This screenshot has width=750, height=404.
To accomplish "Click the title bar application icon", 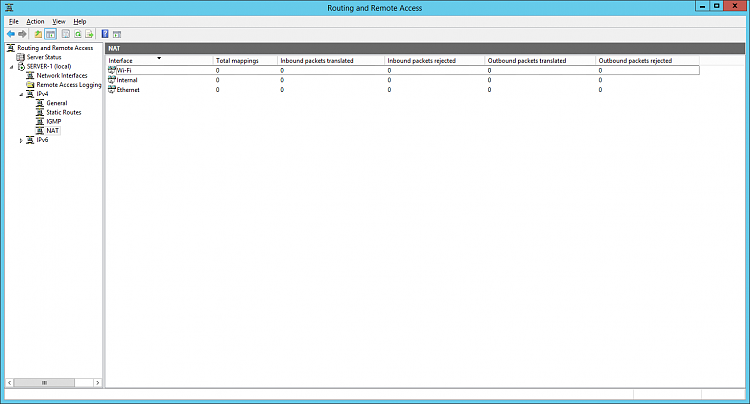I will pos(9,7).
